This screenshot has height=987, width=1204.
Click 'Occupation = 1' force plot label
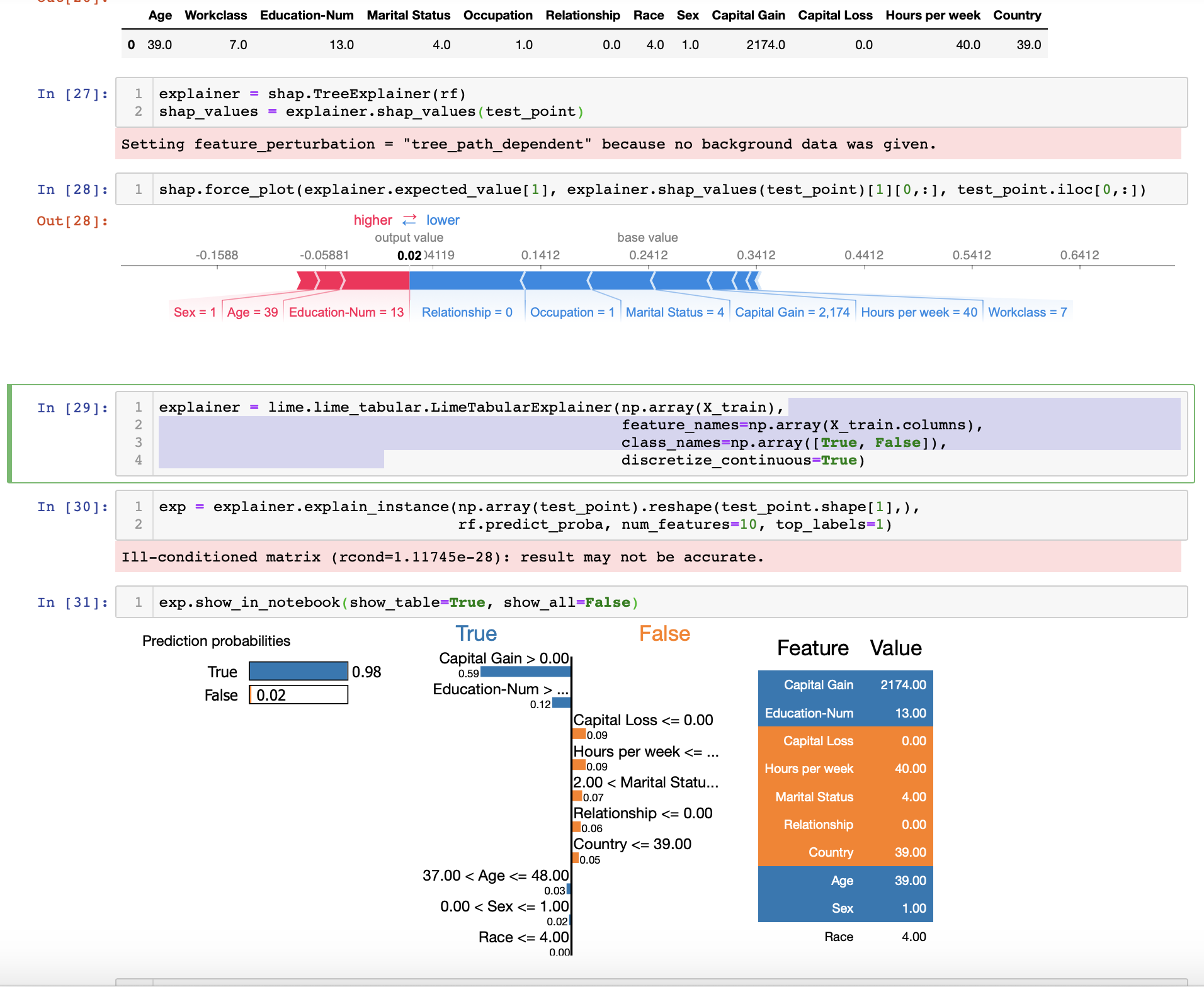tap(572, 312)
